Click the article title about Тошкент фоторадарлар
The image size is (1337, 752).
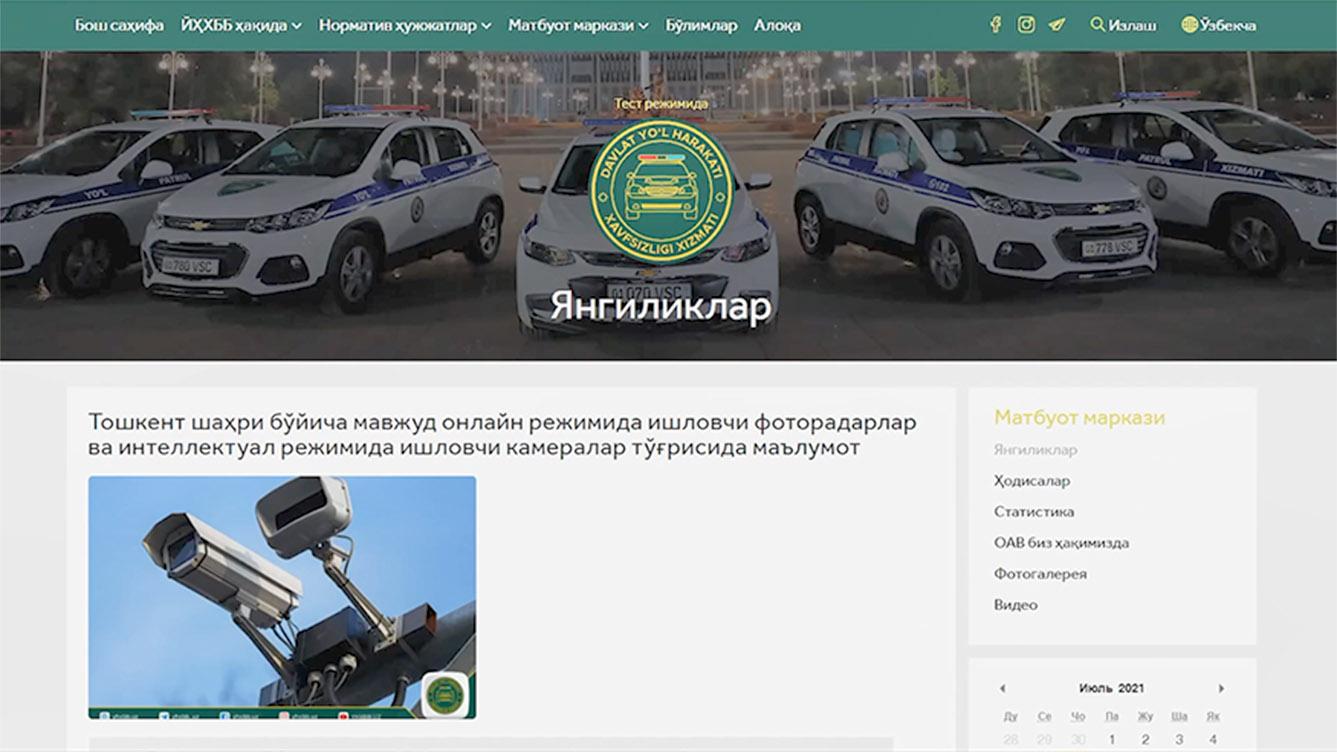502,435
